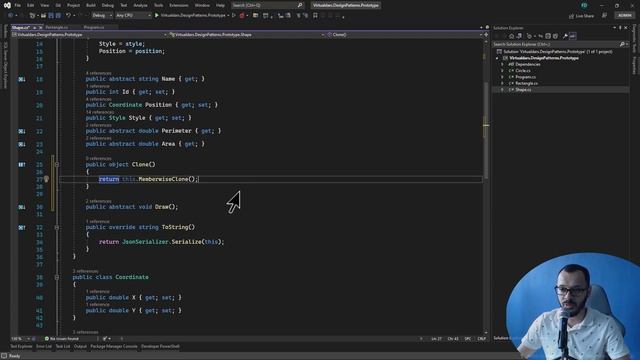This screenshot has height=360, width=640.
Task: Switch to the Program.cs tab
Action: tap(94, 27)
